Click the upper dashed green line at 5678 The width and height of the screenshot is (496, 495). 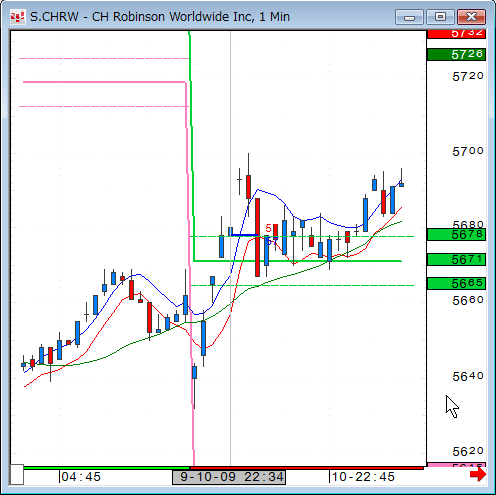[302, 236]
